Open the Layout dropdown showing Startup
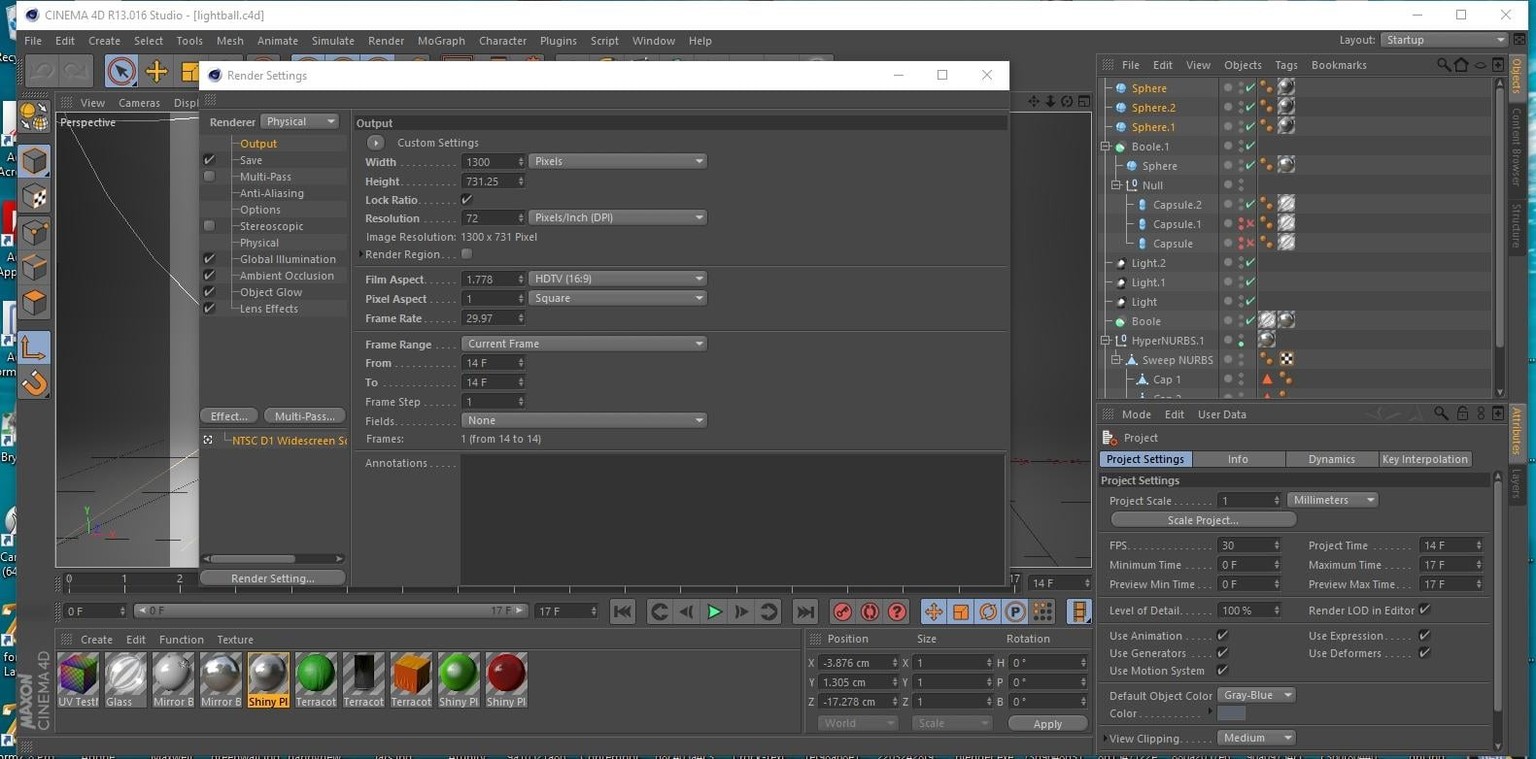Image resolution: width=1536 pixels, height=759 pixels. (1444, 40)
